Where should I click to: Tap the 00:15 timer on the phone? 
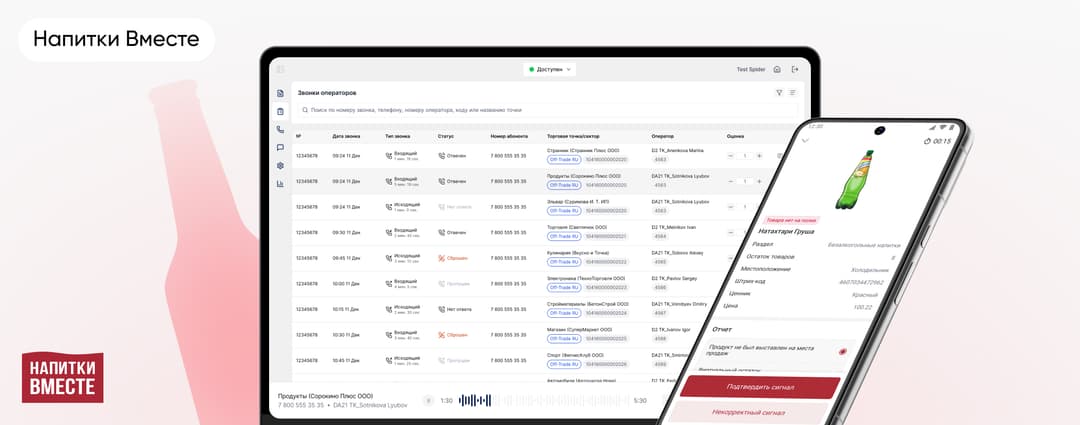click(937, 141)
